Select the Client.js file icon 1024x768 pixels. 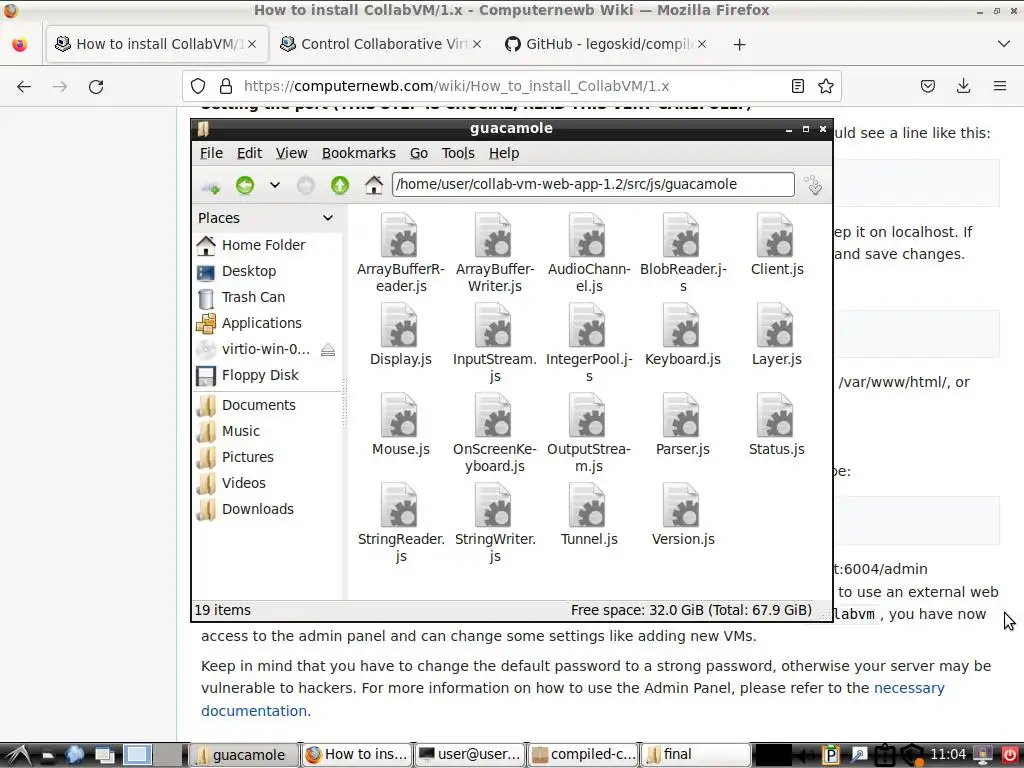tap(776, 236)
